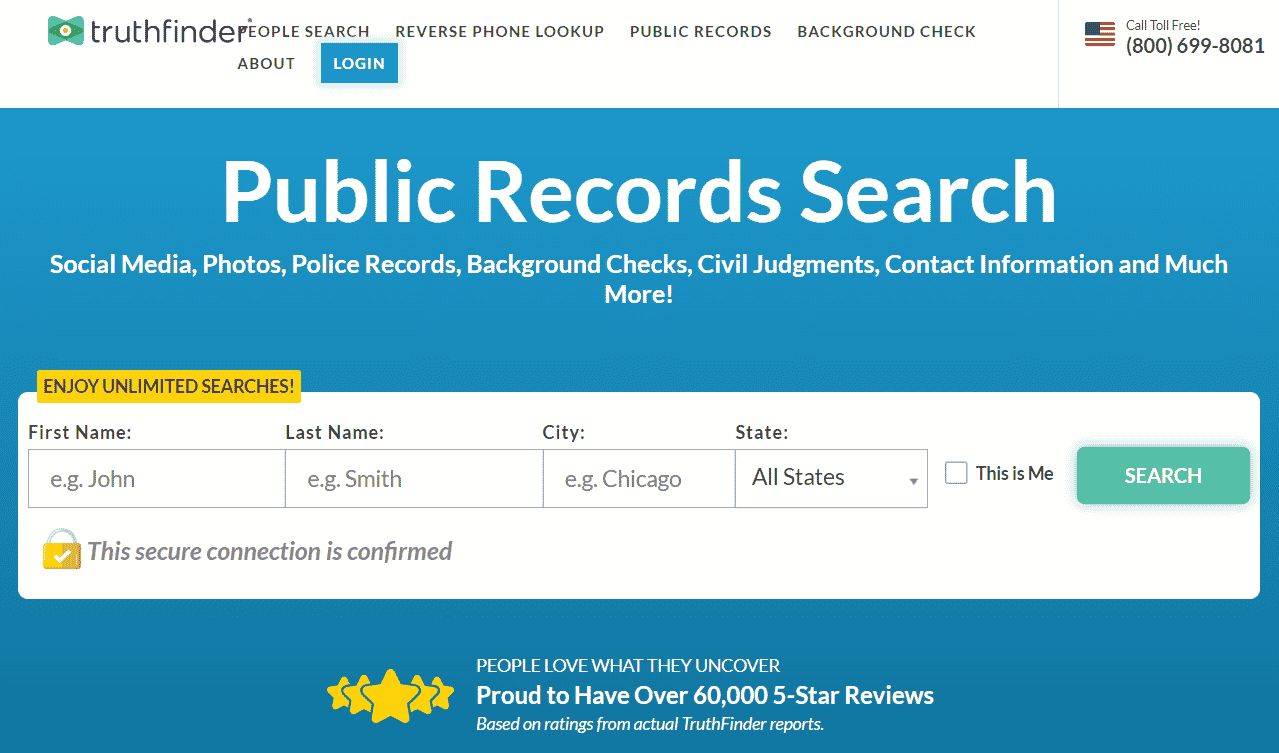This screenshot has width=1279, height=753.
Task: Focus the City input field
Action: pos(639,478)
